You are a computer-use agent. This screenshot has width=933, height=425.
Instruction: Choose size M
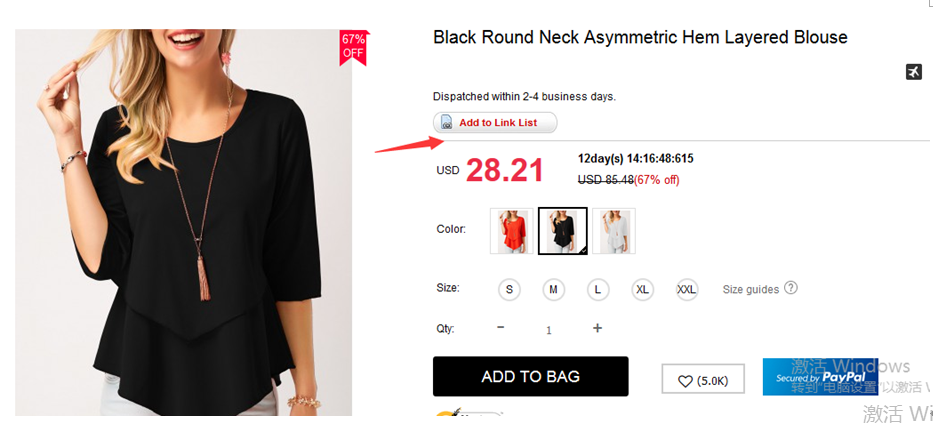pos(553,290)
